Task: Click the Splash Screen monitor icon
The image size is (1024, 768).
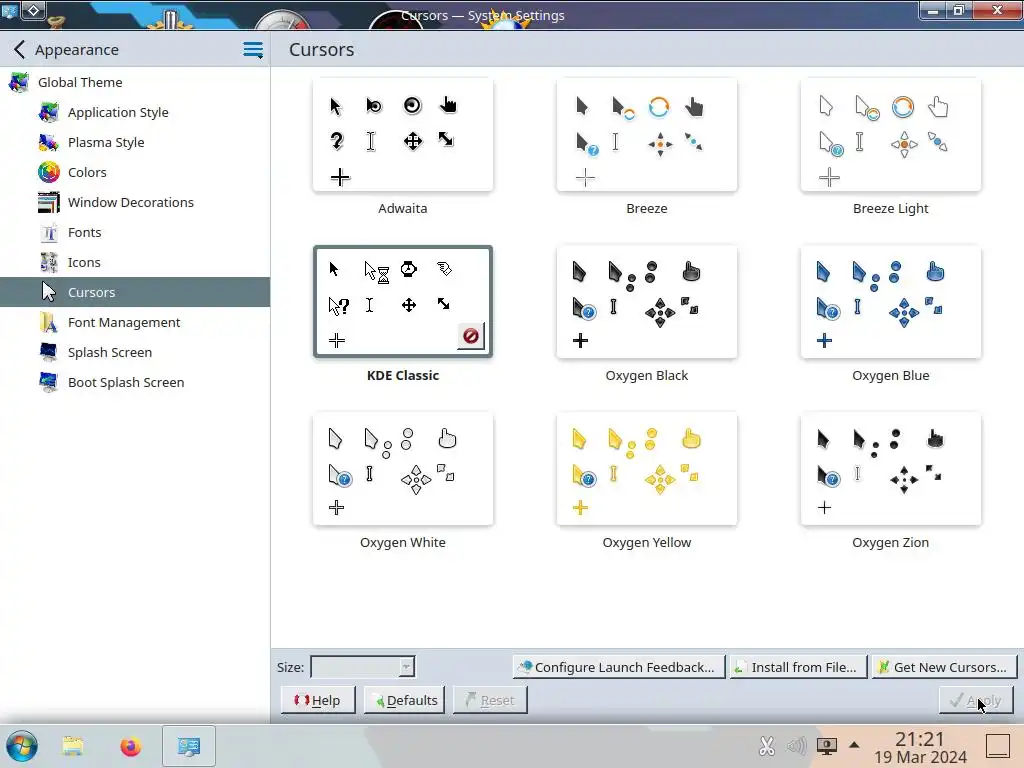Action: (x=49, y=353)
